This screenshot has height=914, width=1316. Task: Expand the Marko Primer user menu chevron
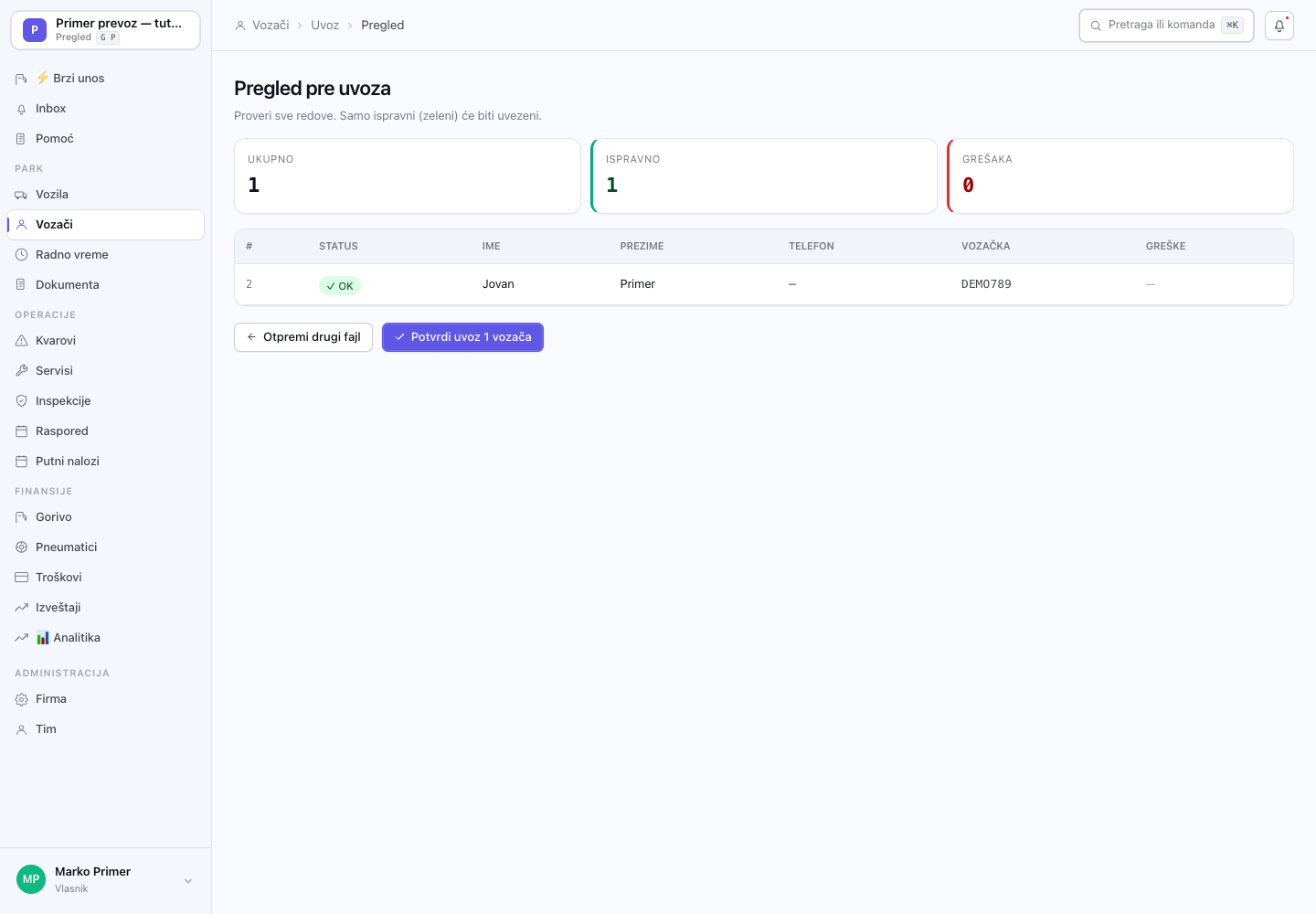[x=188, y=881]
